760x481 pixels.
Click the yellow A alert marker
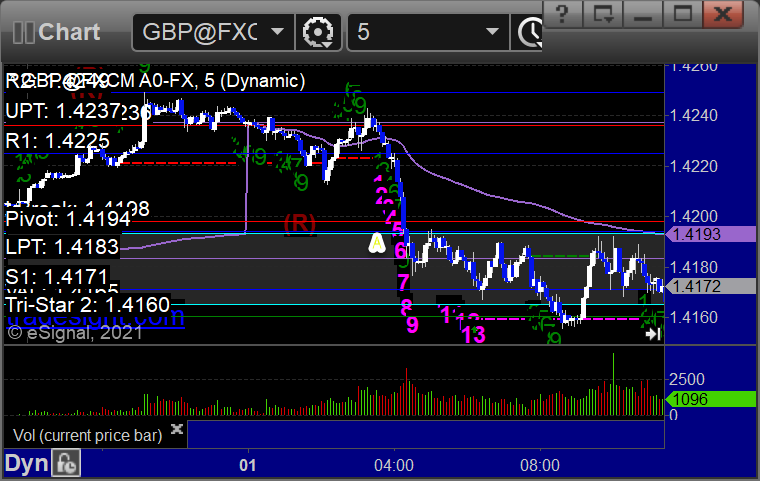(377, 243)
